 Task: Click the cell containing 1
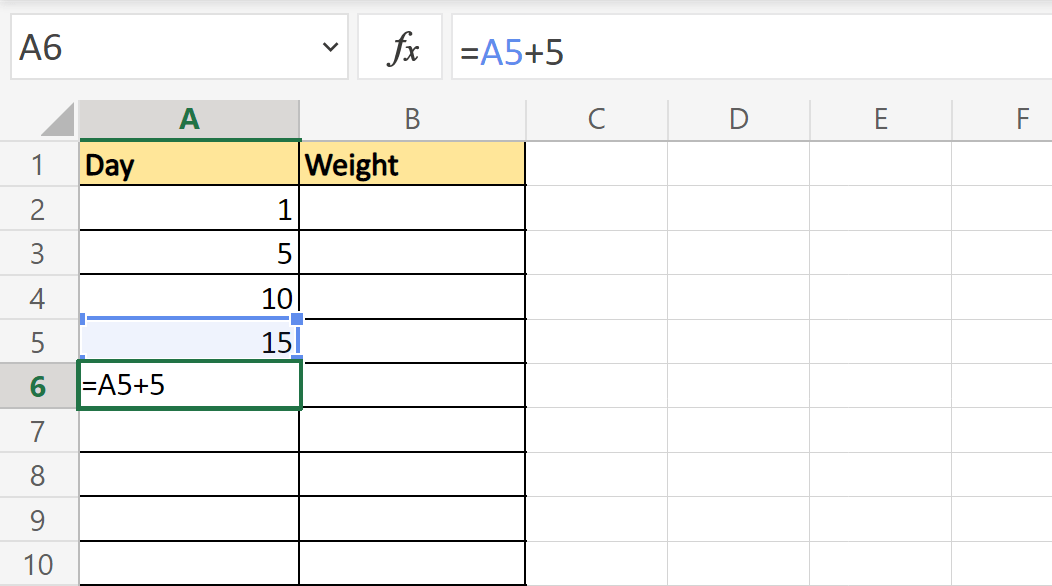188,208
